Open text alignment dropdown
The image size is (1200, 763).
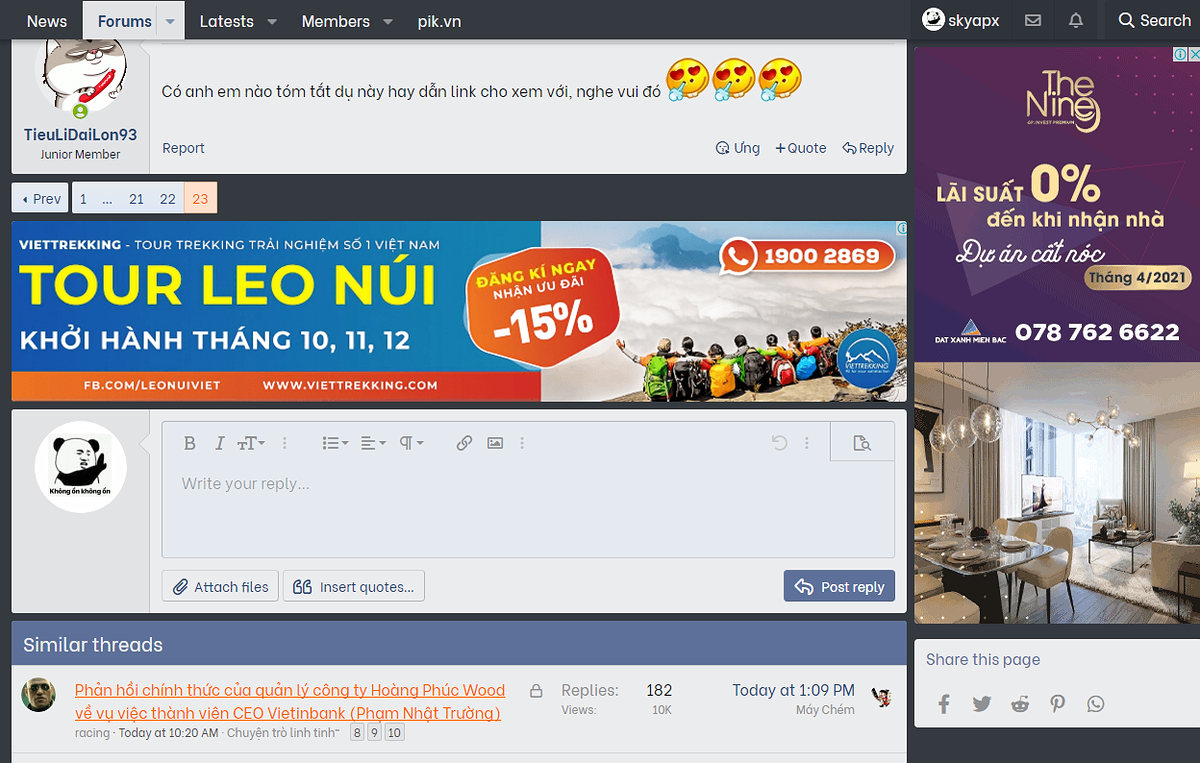pos(372,443)
